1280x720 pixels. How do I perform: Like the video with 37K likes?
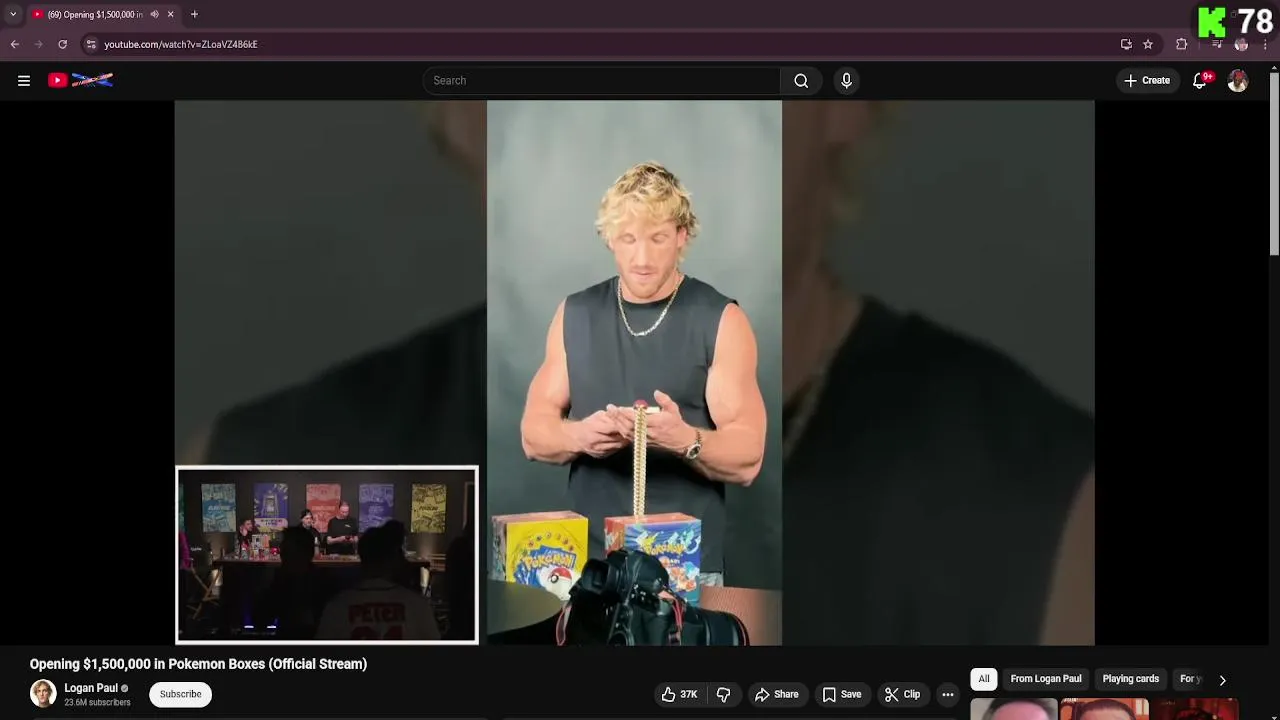point(679,694)
